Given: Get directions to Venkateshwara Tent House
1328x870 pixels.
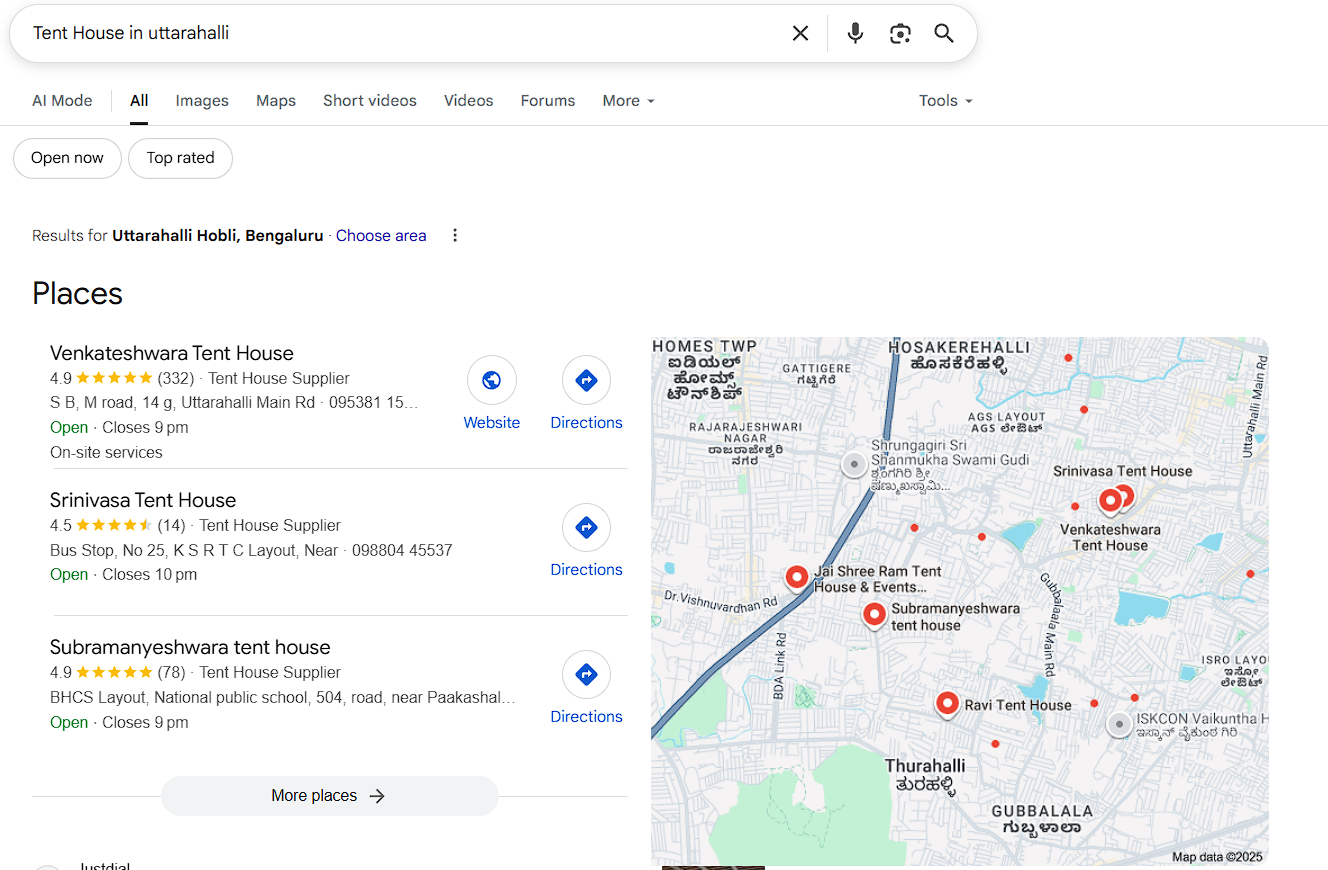Looking at the screenshot, I should point(586,381).
